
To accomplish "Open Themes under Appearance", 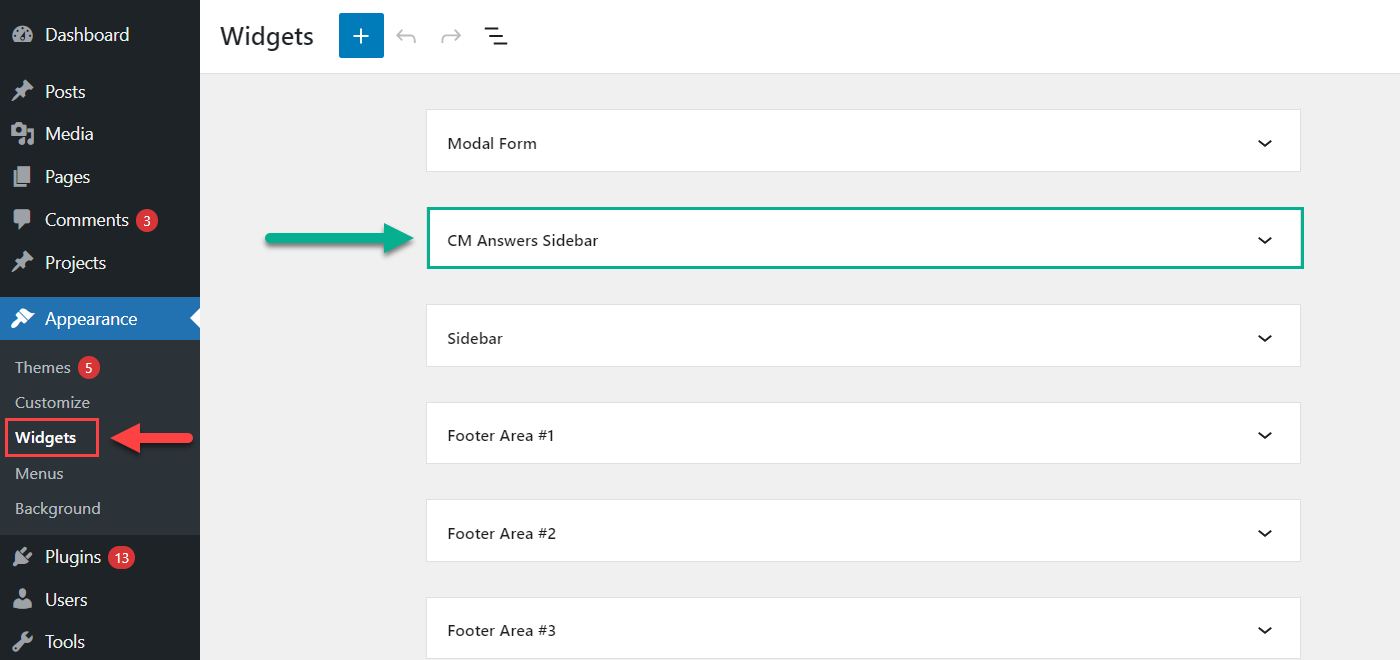I will coord(43,368).
